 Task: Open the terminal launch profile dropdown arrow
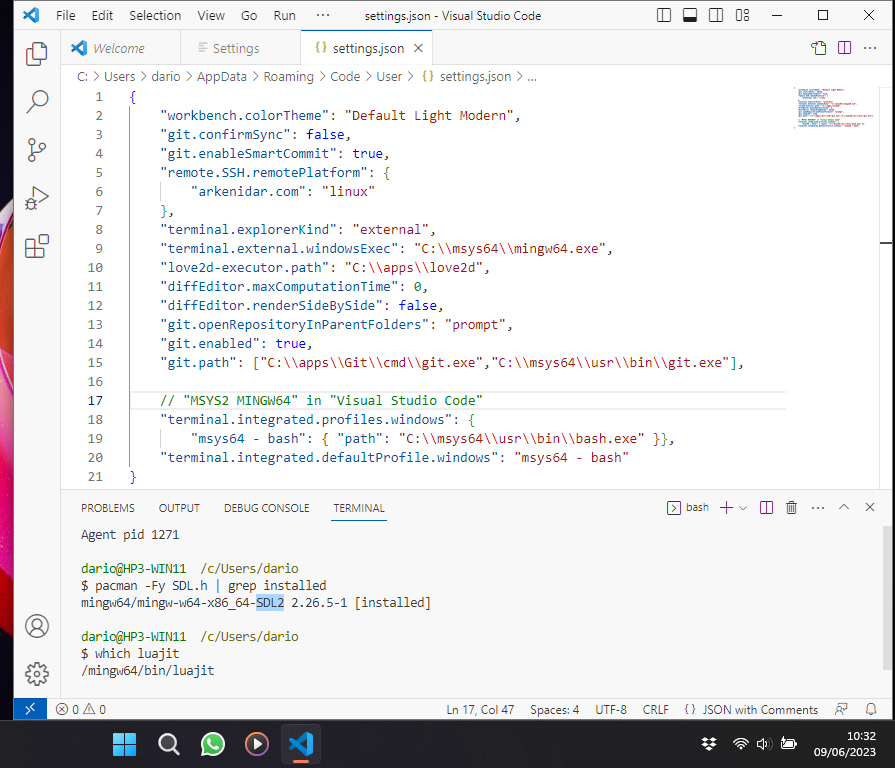point(743,508)
